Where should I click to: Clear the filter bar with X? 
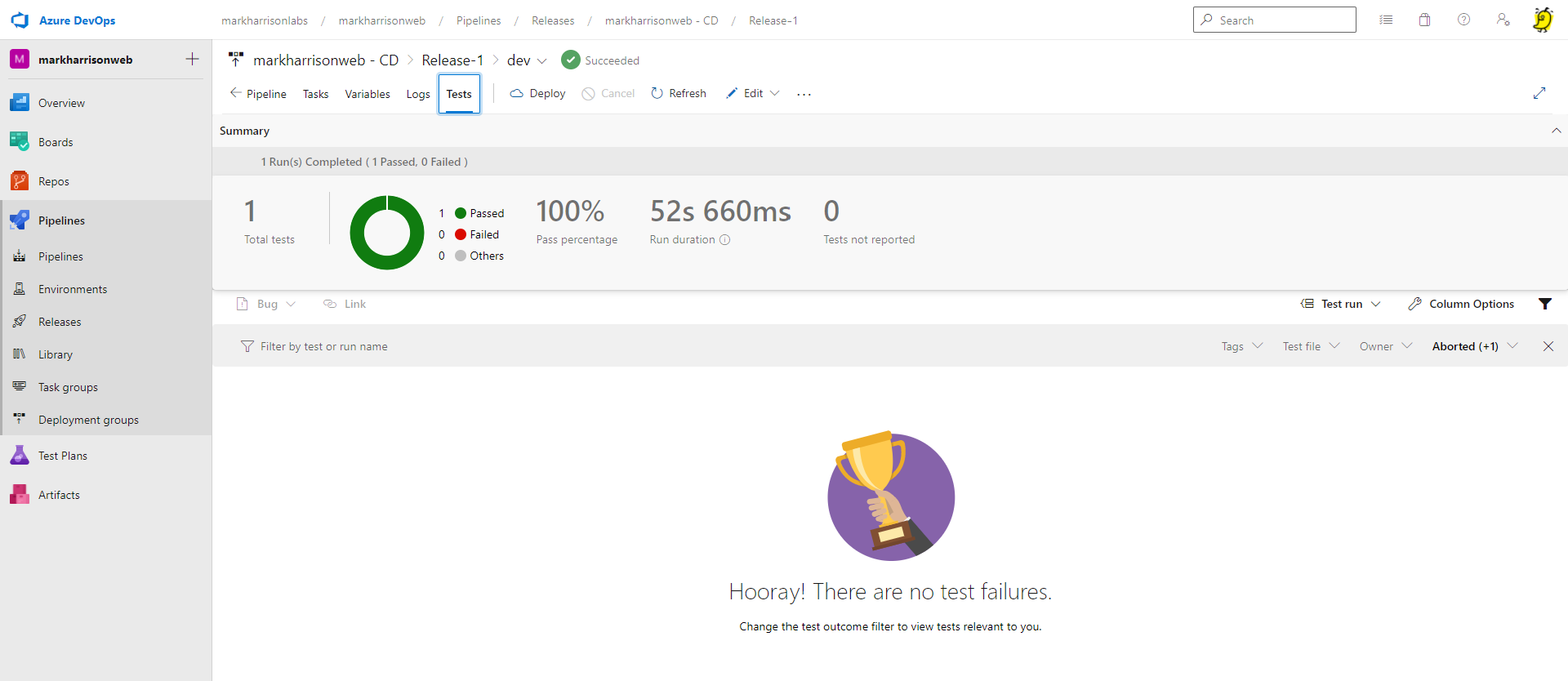[x=1548, y=346]
